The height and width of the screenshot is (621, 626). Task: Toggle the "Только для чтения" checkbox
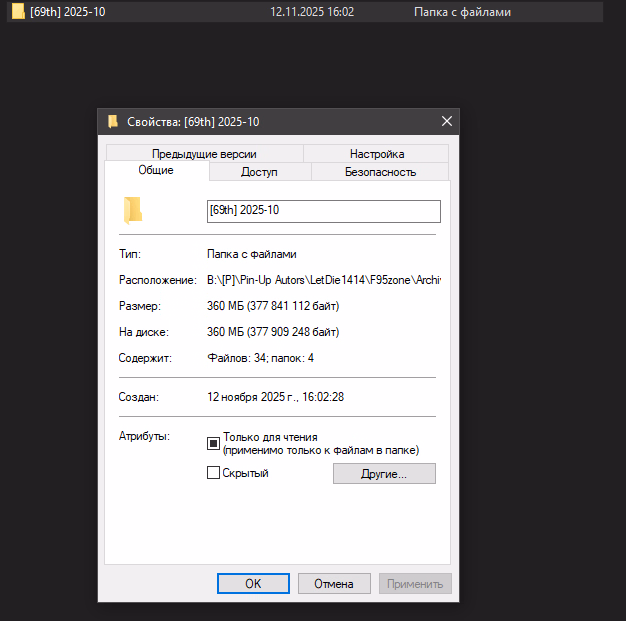213,443
